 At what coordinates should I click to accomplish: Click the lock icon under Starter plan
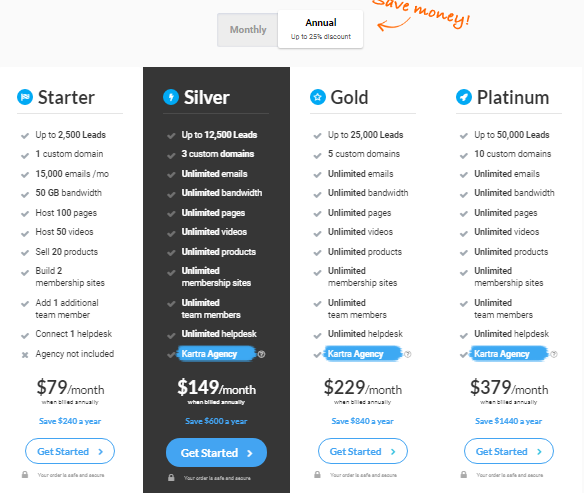pyautogui.click(x=25, y=475)
